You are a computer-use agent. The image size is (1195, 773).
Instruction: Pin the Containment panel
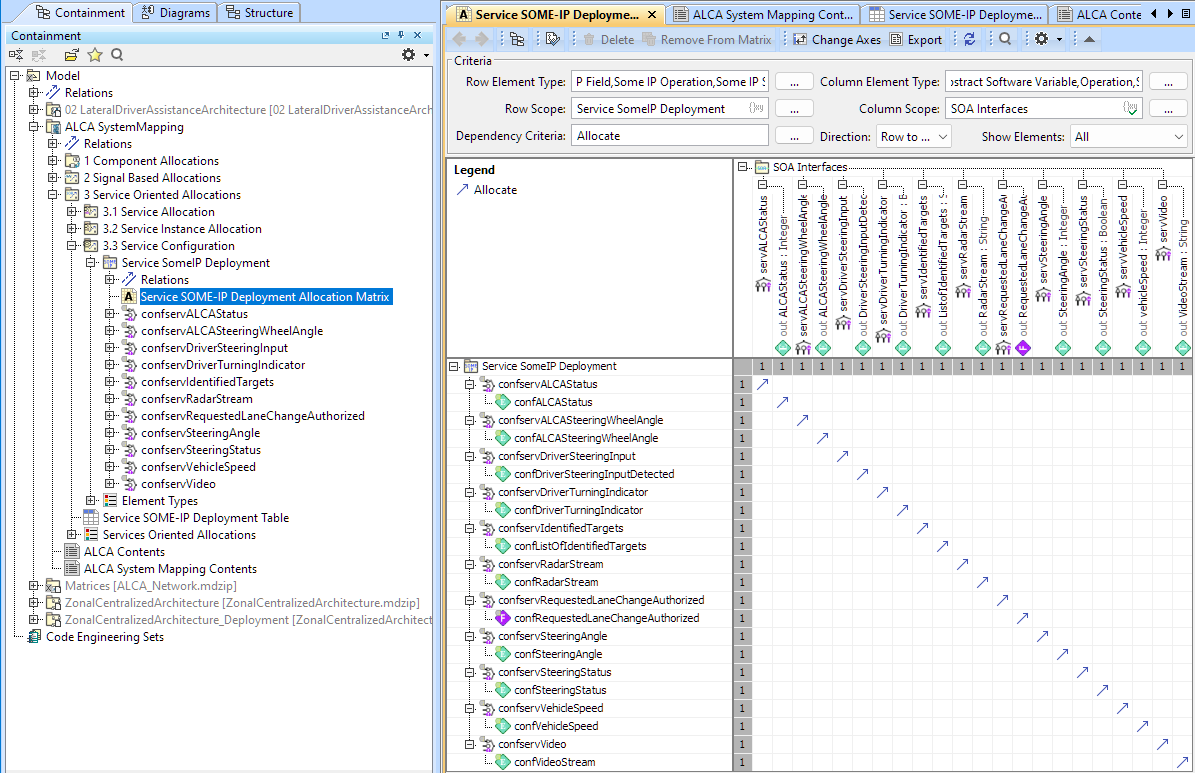(400, 36)
